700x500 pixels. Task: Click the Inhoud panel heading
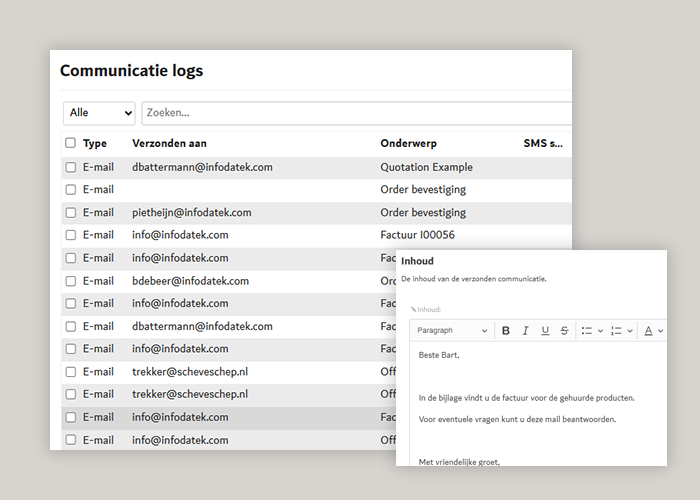417,261
